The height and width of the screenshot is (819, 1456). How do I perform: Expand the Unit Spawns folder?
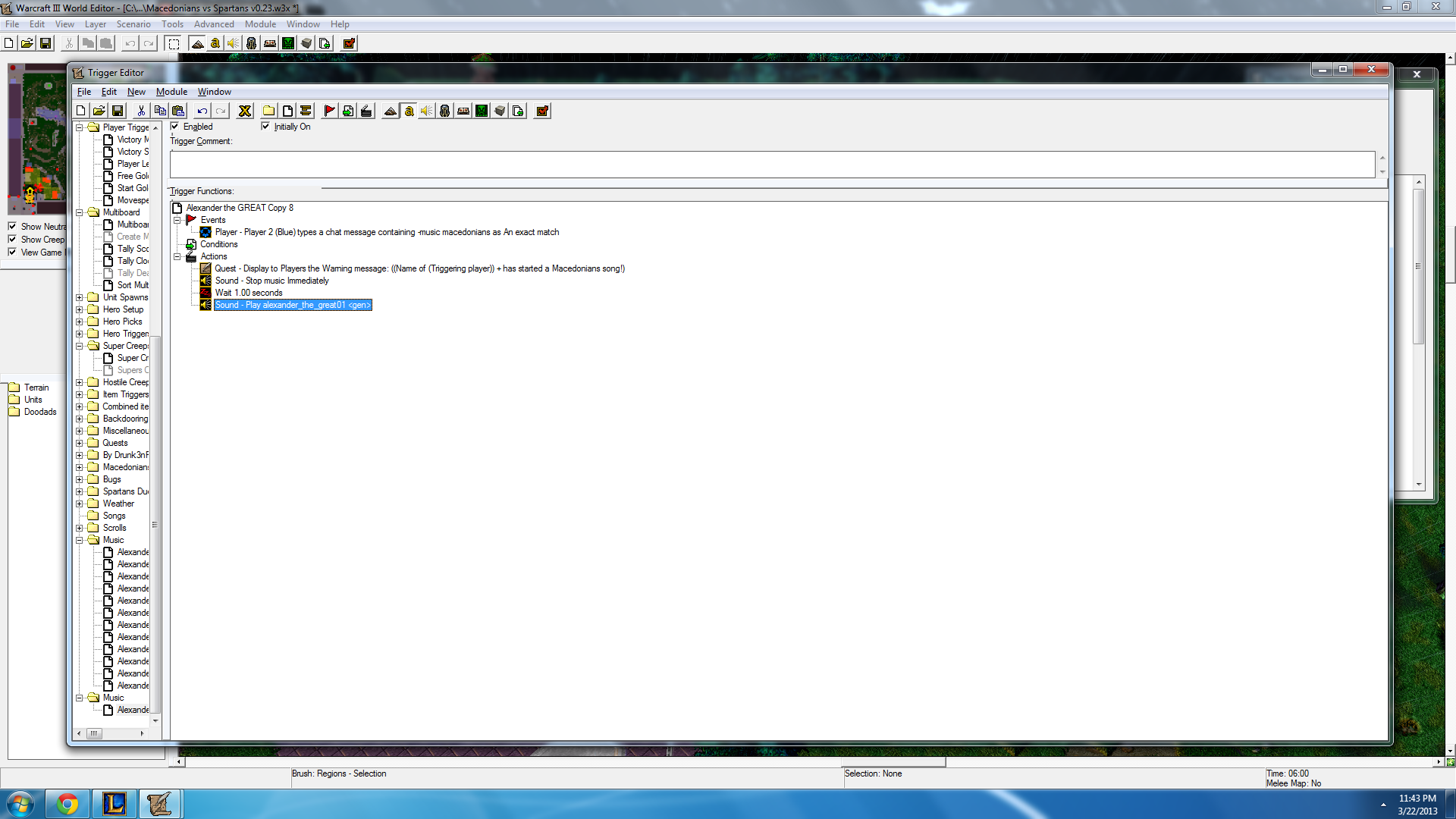tap(79, 297)
